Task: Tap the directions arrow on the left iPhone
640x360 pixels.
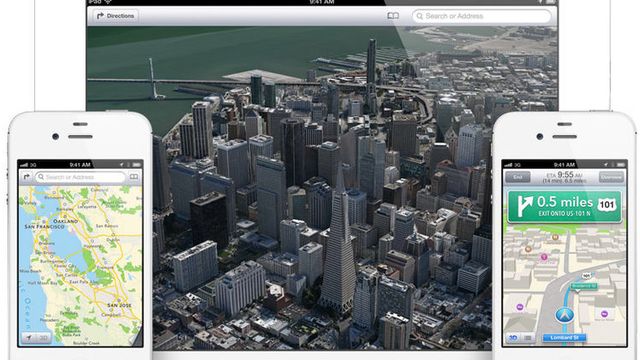Action: (27, 177)
